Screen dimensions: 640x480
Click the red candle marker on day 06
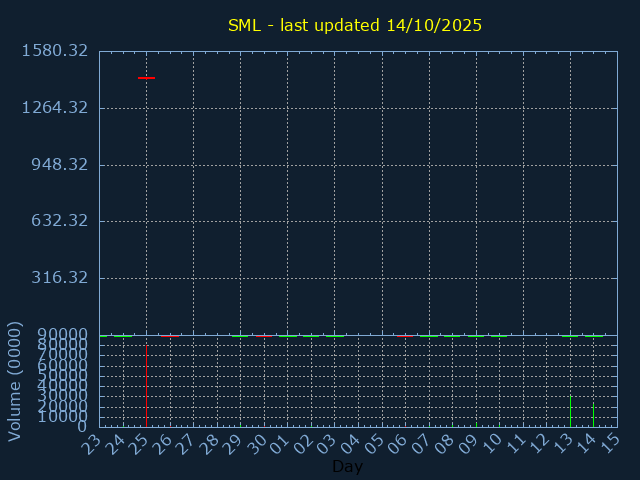pyautogui.click(x=405, y=336)
